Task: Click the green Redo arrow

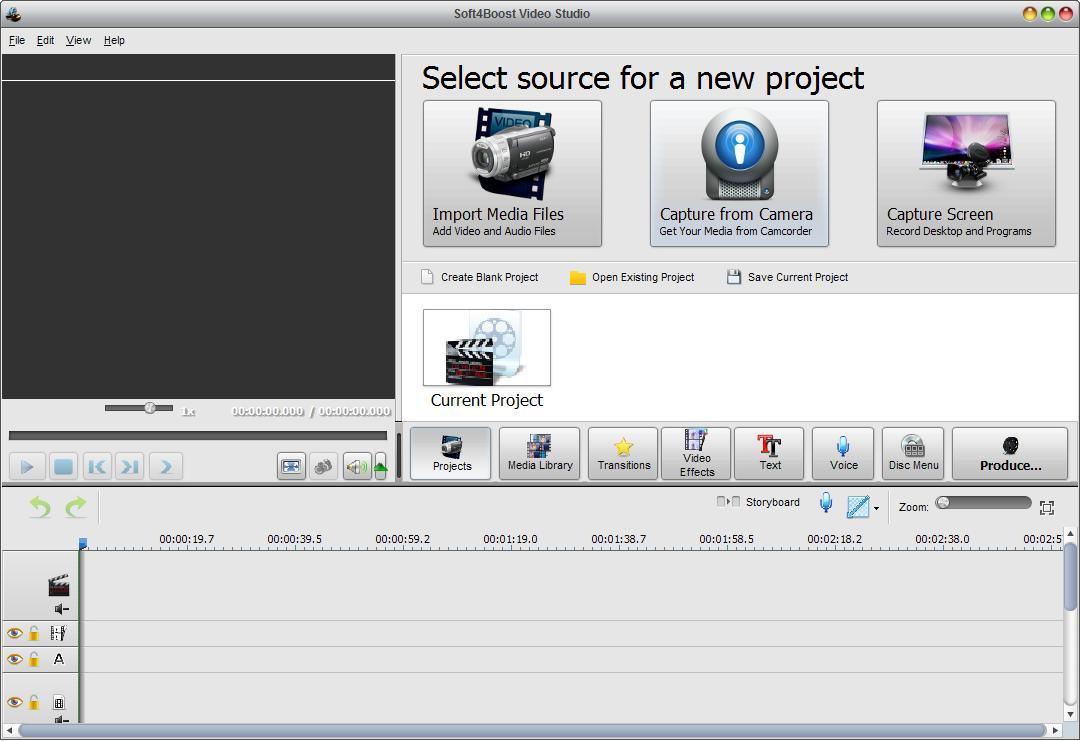Action: (76, 507)
